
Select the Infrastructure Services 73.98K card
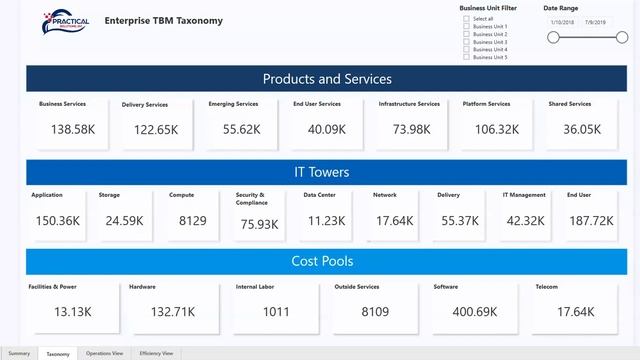411,124
